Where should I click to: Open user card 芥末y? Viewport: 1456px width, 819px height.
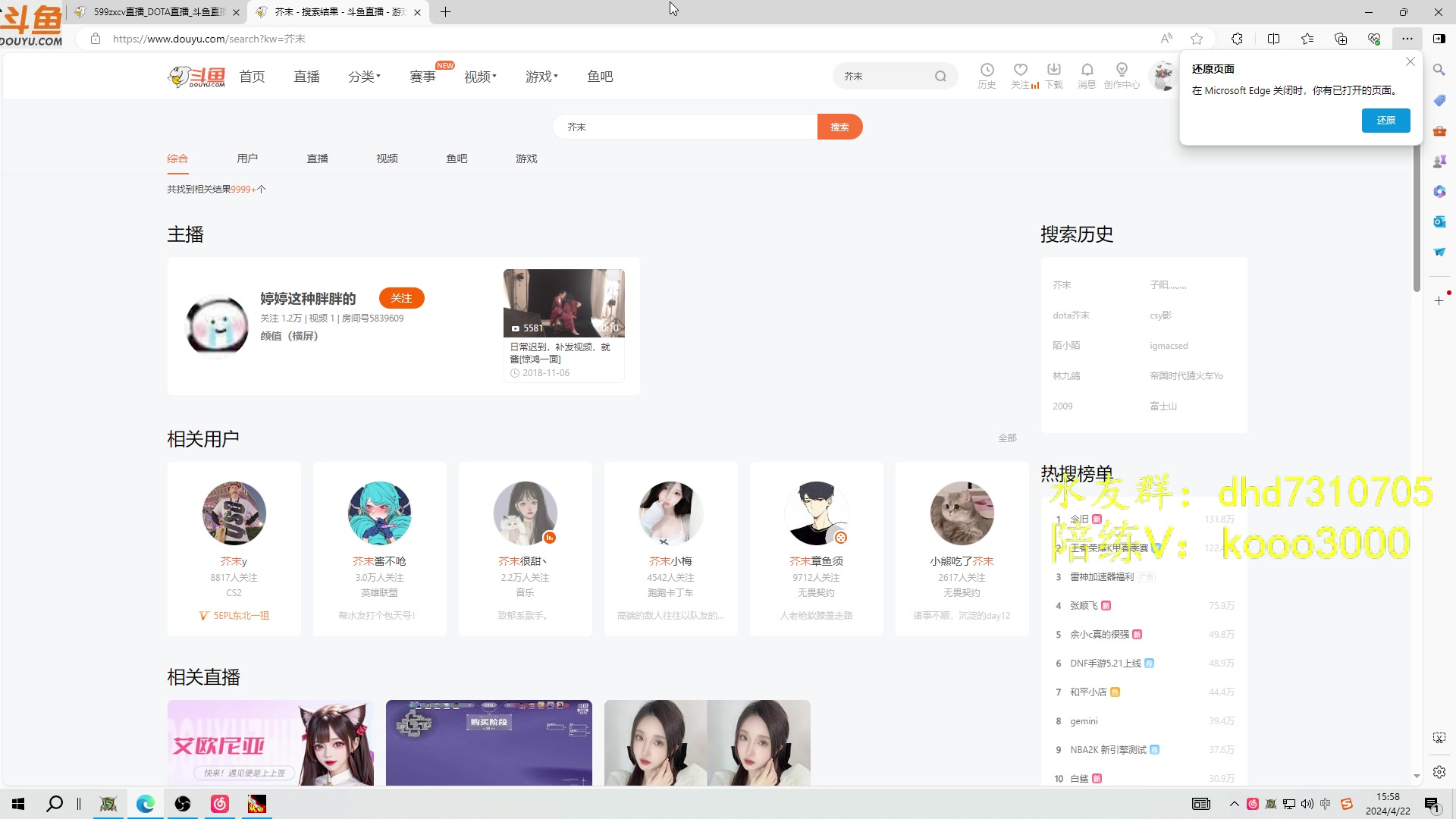[x=234, y=549]
